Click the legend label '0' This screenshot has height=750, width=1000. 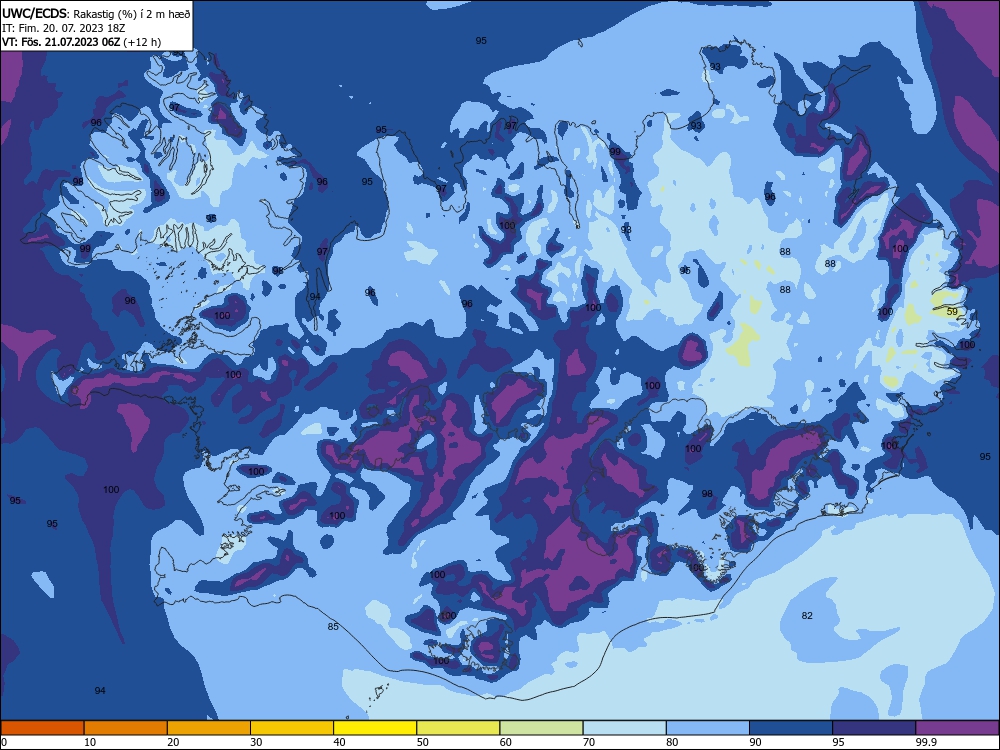click(4, 742)
